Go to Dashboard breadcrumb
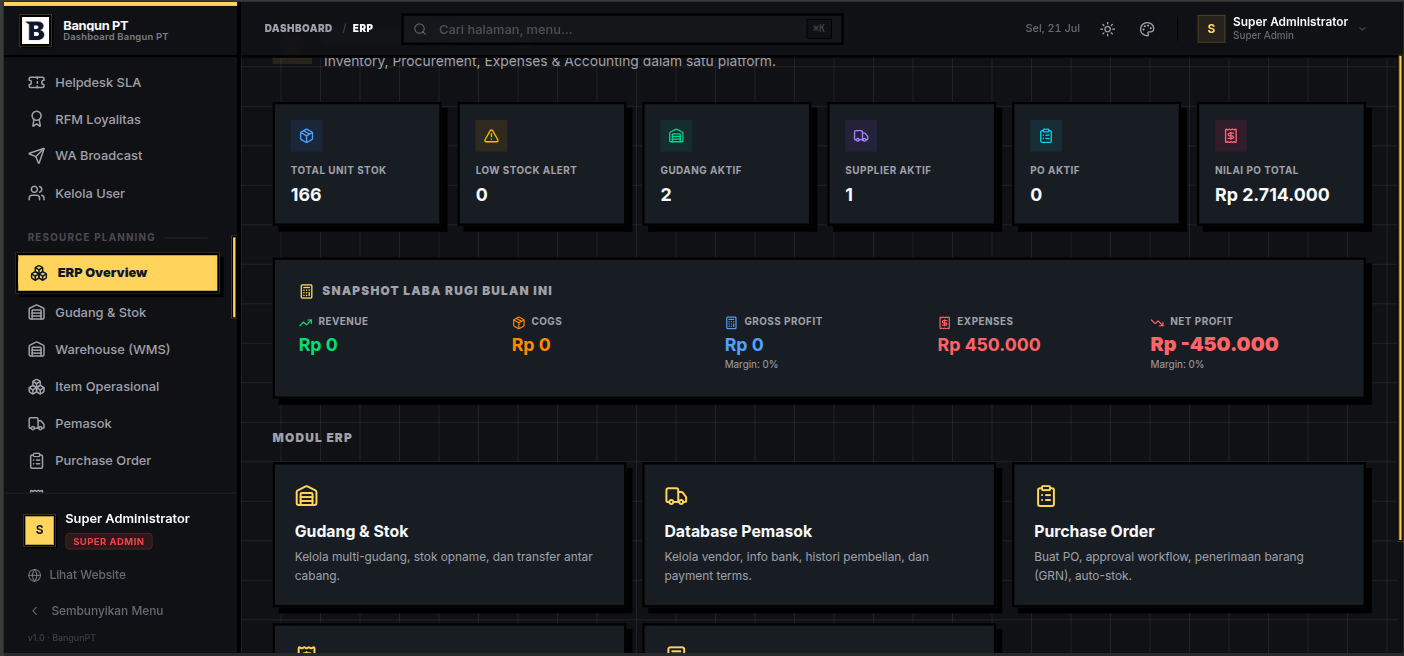Image resolution: width=1404 pixels, height=656 pixels. pyautogui.click(x=298, y=29)
